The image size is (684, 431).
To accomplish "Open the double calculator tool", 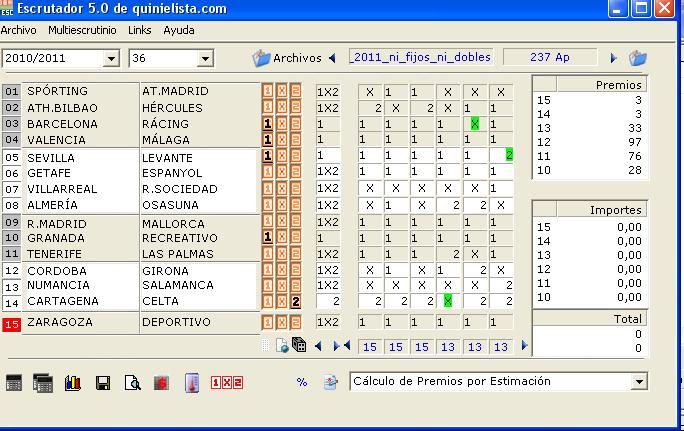I will [x=43, y=383].
